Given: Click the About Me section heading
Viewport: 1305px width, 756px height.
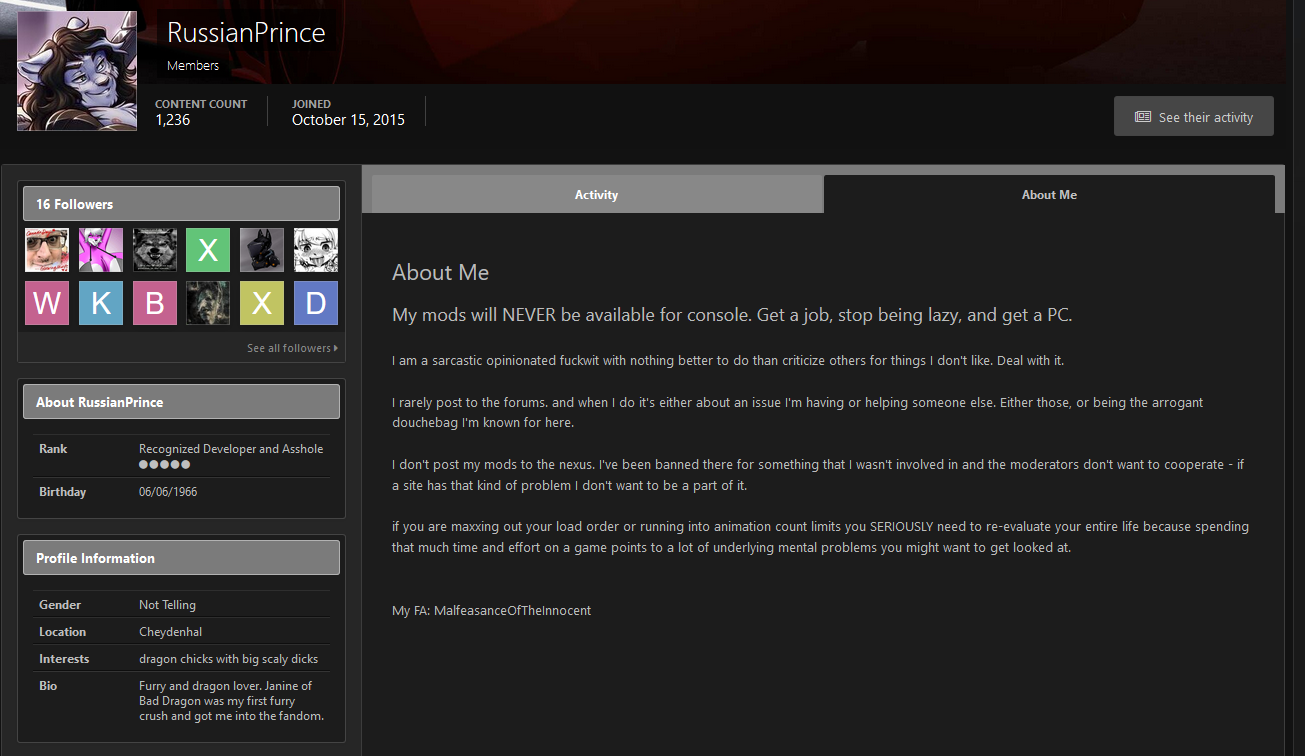Looking at the screenshot, I should [x=440, y=272].
